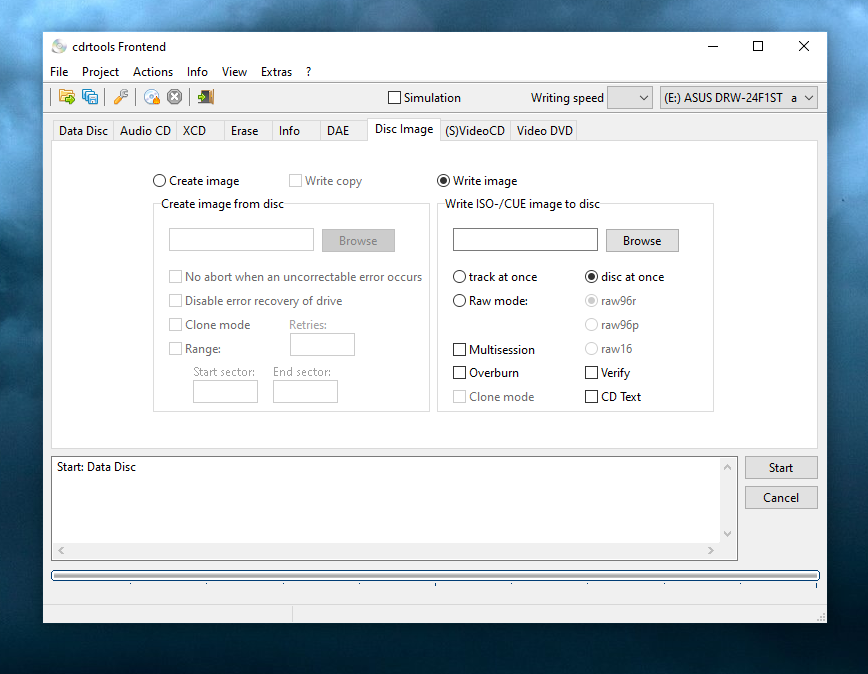
Task: Open the Actions menu
Action: point(153,72)
